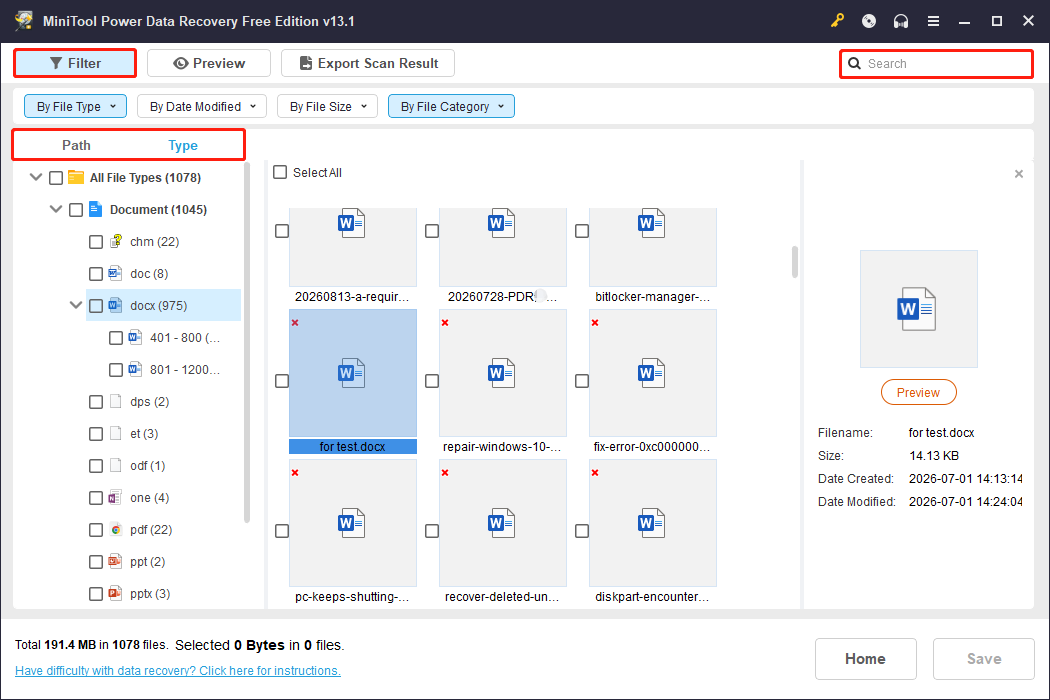Image resolution: width=1050 pixels, height=700 pixels.
Task: Click the et file type icon
Action: point(115,433)
